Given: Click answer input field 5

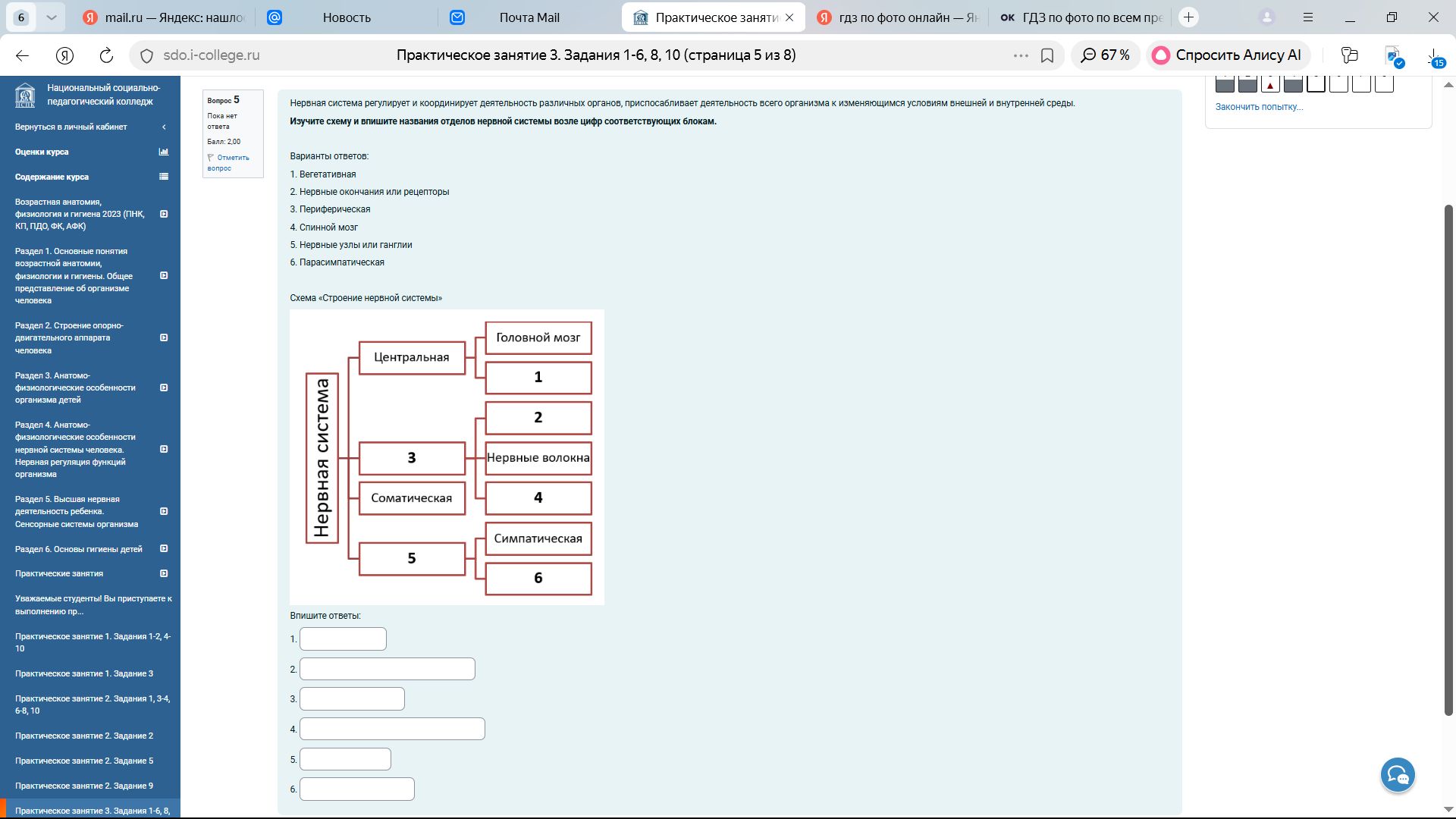Looking at the screenshot, I should (x=345, y=759).
